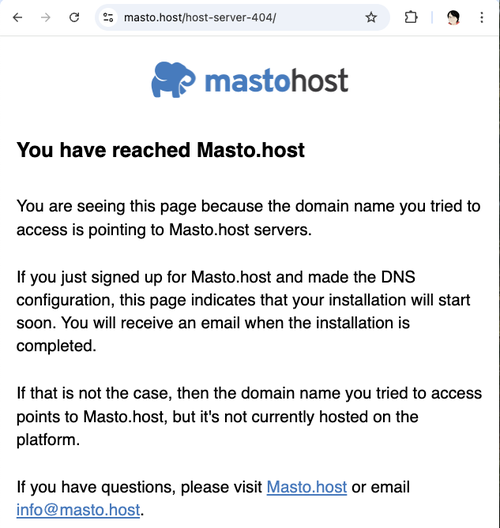Email info@masto.host via the link
This screenshot has width=500, height=528.
(x=78, y=510)
